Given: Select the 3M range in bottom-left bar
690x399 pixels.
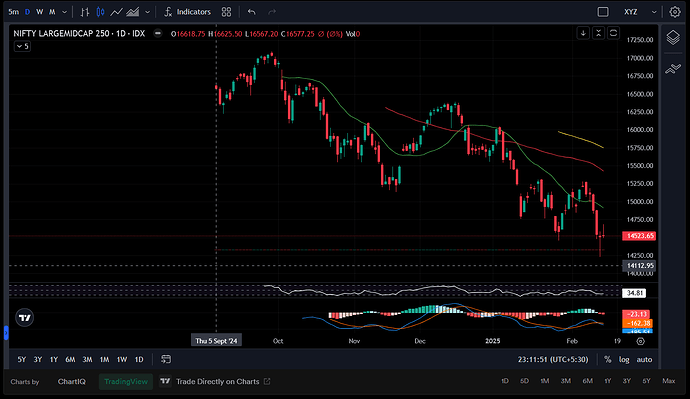Looking at the screenshot, I should click(x=88, y=359).
